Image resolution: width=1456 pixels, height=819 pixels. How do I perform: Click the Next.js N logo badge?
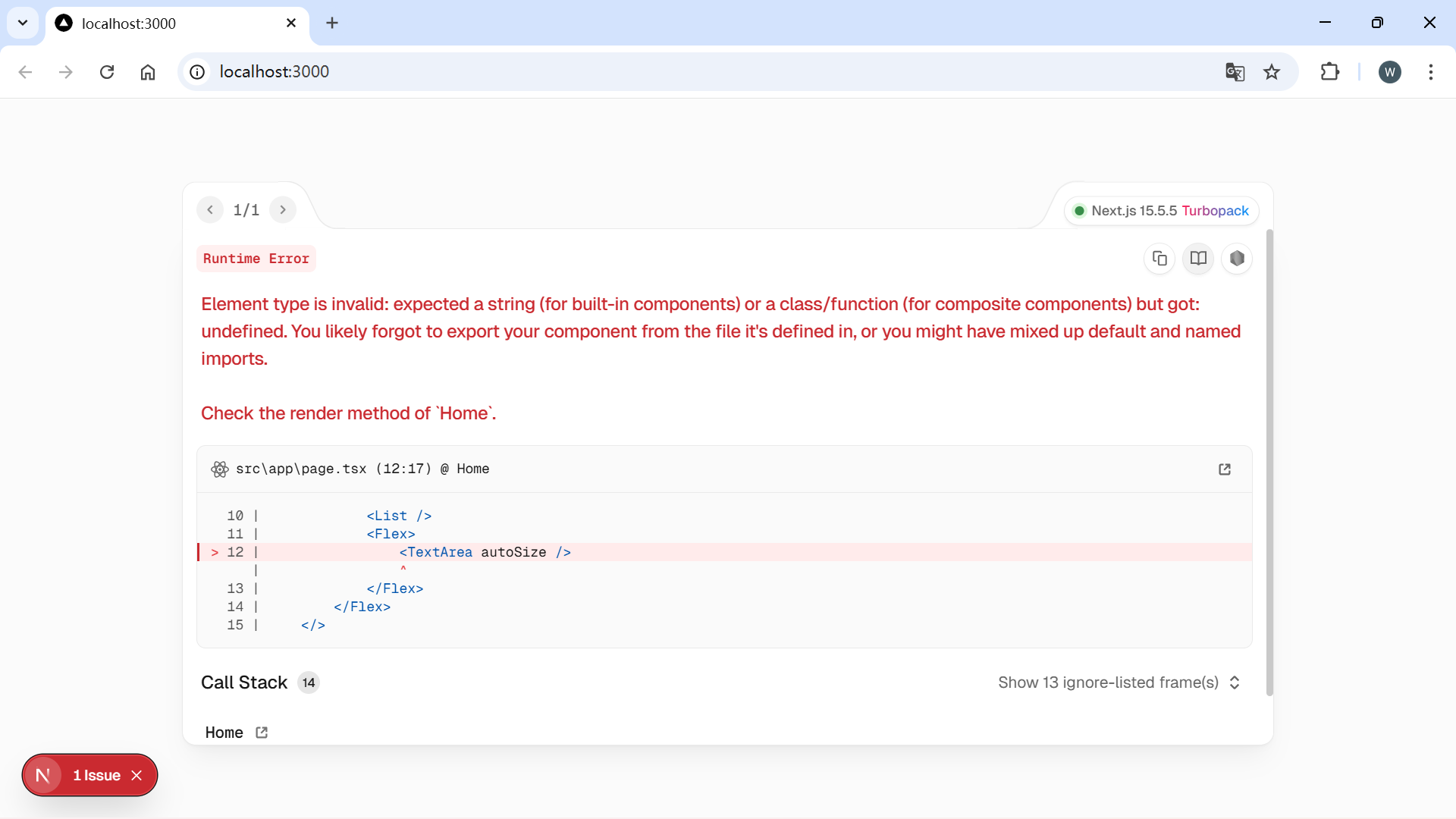(43, 775)
